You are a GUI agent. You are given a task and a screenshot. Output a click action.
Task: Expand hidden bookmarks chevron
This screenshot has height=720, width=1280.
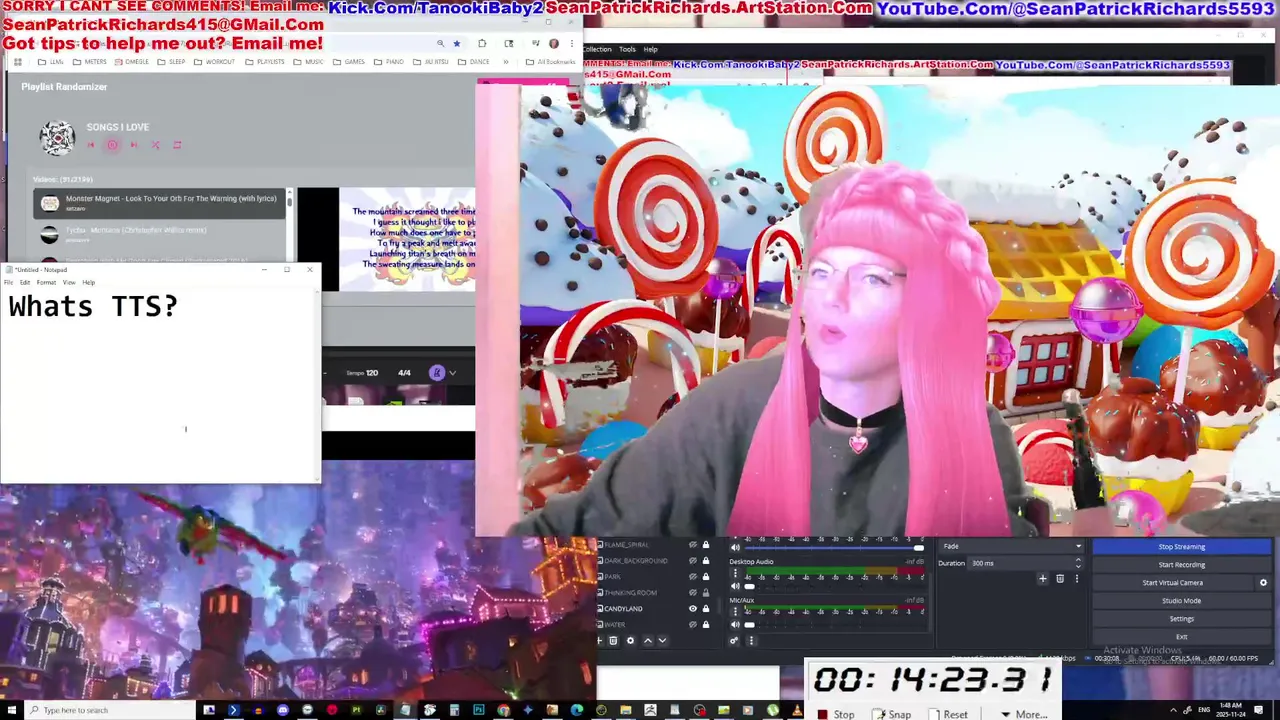(505, 62)
